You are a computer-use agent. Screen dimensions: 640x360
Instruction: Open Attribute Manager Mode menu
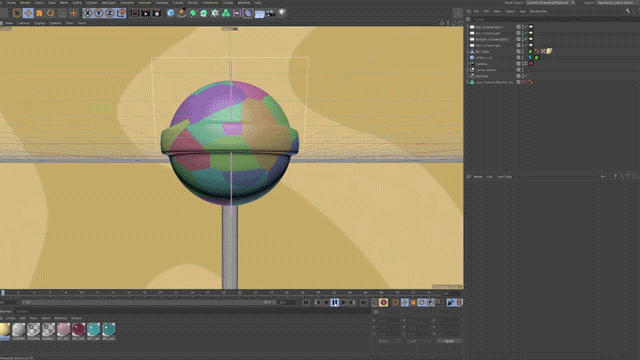478,177
